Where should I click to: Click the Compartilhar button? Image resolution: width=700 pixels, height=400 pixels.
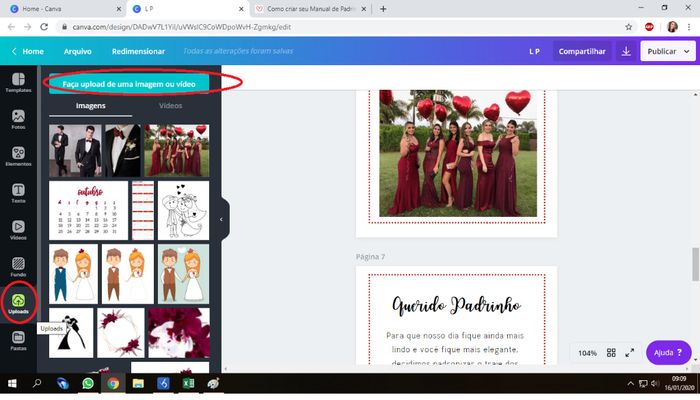pos(582,51)
